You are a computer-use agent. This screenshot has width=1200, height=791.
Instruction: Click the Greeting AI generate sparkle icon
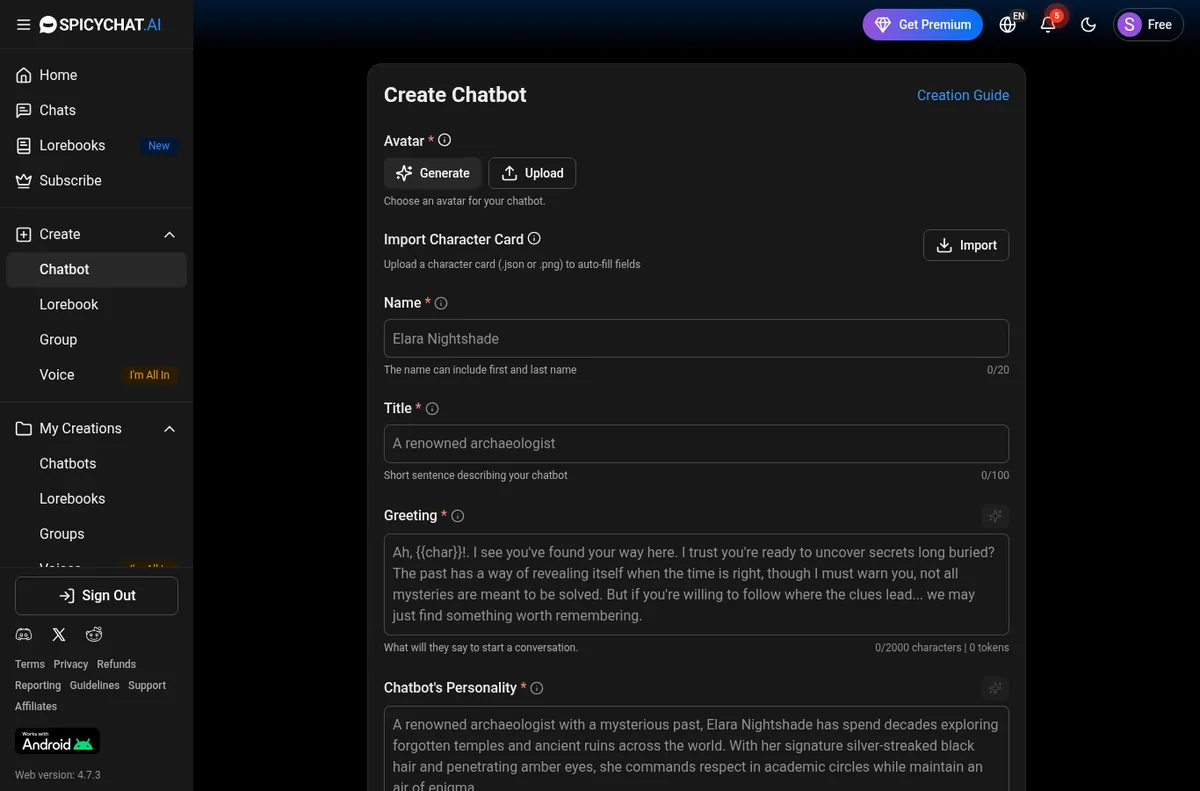[x=995, y=516]
